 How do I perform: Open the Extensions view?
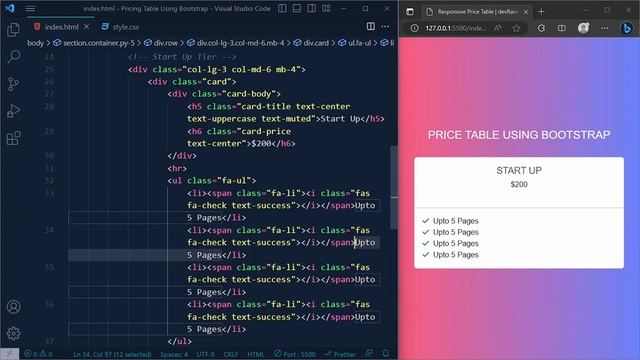[x=13, y=138]
